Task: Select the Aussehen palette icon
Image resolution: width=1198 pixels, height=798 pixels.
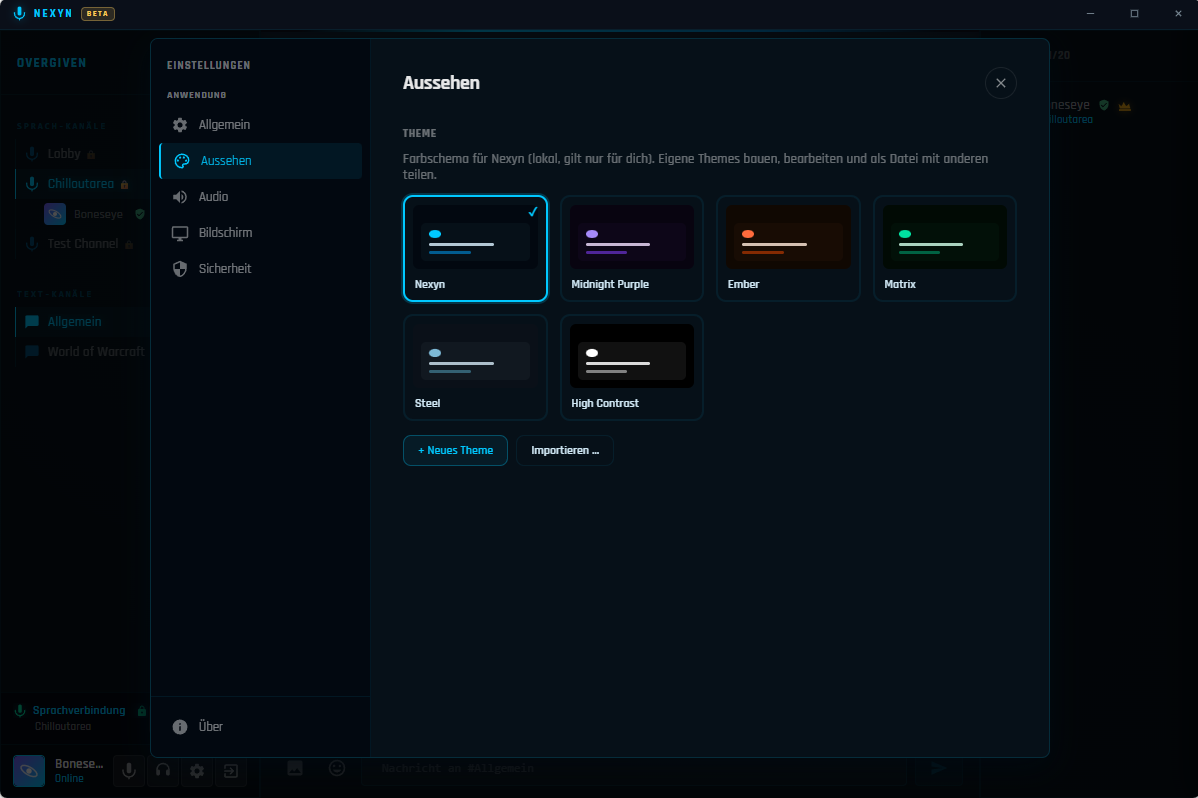Action: click(x=182, y=161)
